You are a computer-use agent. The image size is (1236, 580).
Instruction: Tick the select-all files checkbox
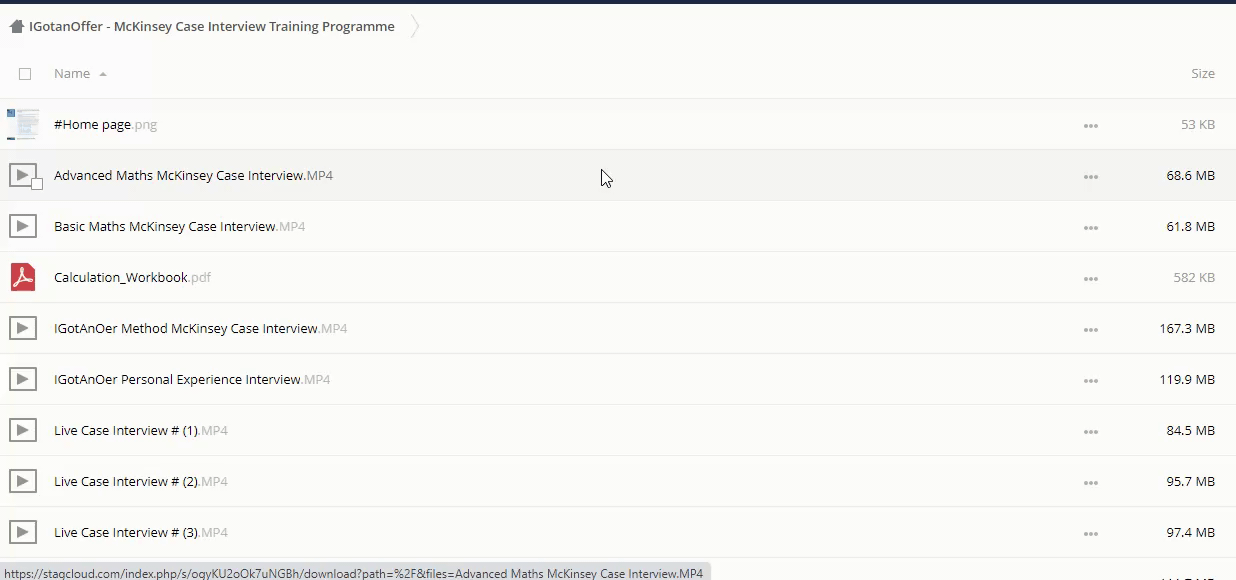tap(25, 74)
